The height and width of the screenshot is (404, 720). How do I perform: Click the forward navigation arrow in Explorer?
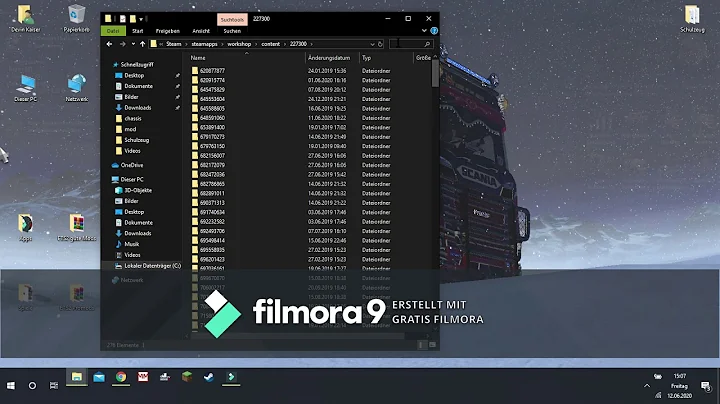pyautogui.click(x=122, y=44)
